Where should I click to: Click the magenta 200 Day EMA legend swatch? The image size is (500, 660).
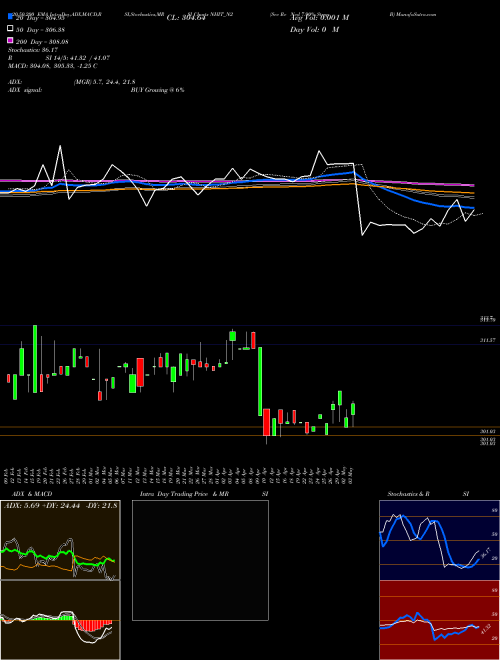click(x=10, y=41)
